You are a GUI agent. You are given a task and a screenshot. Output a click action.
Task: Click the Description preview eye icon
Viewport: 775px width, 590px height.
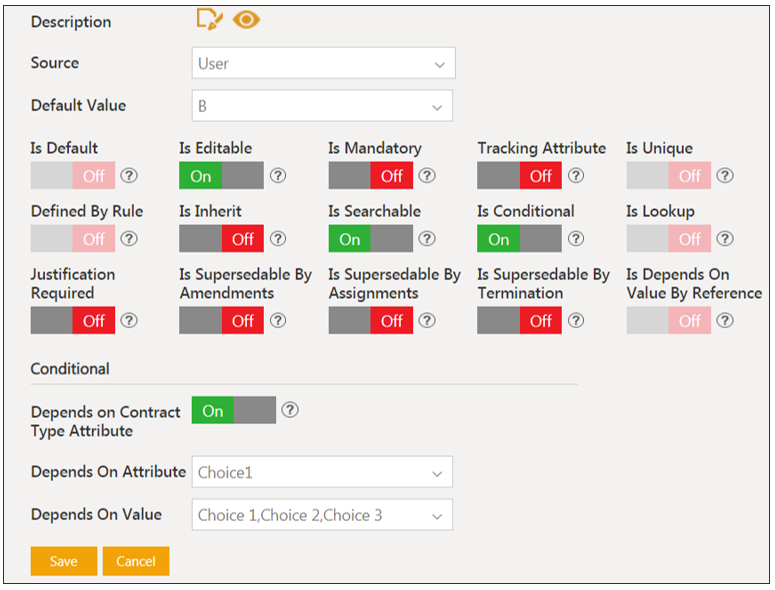point(246,20)
